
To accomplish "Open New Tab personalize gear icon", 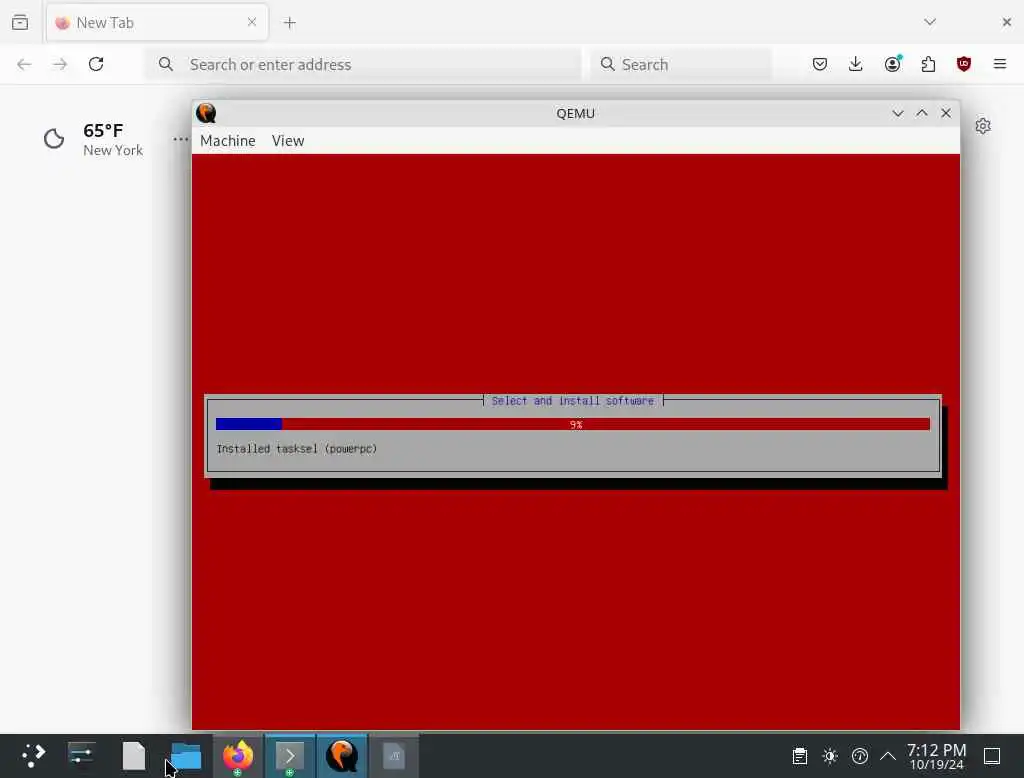I will point(983,125).
